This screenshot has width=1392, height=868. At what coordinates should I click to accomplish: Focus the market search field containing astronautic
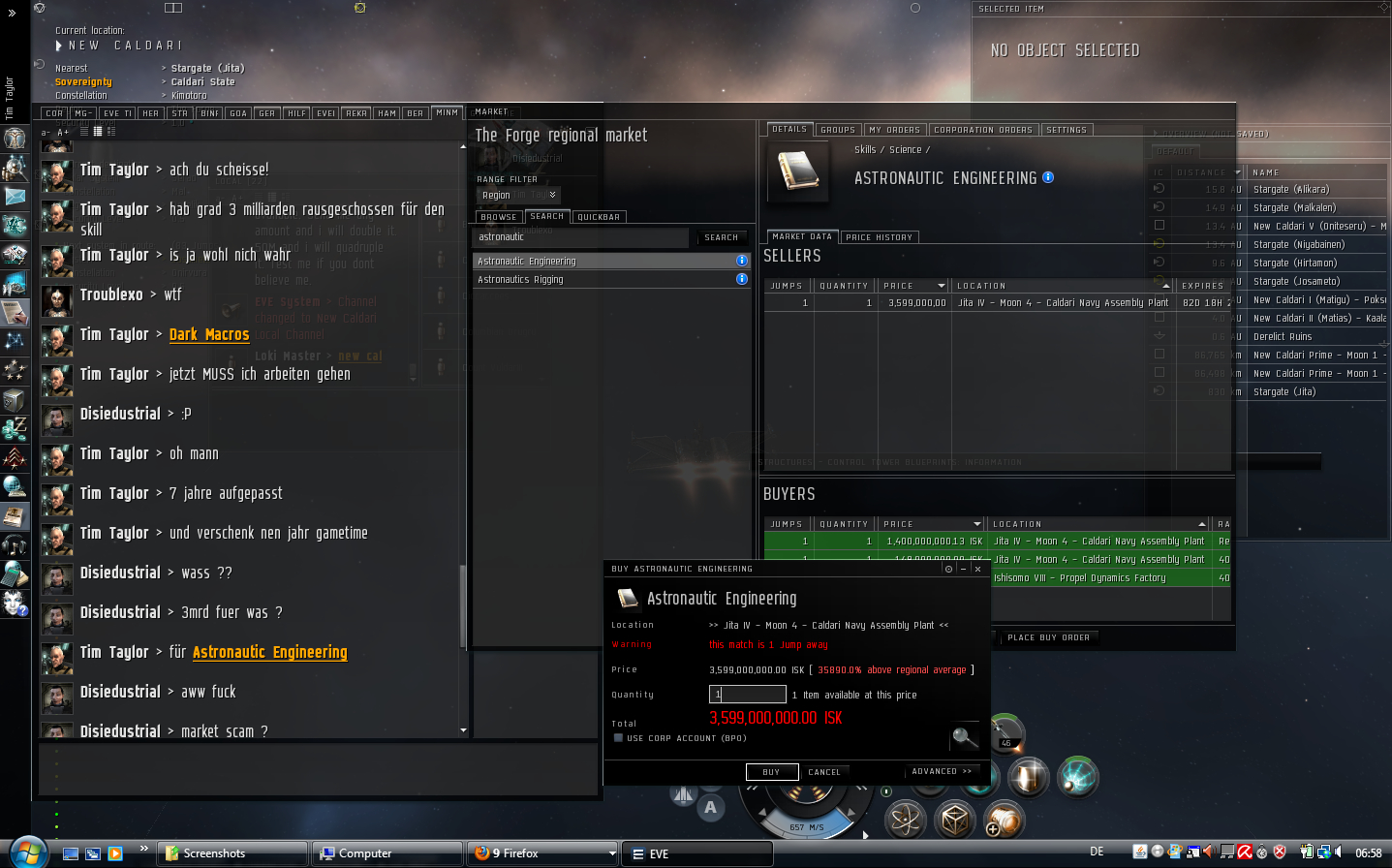[581, 237]
